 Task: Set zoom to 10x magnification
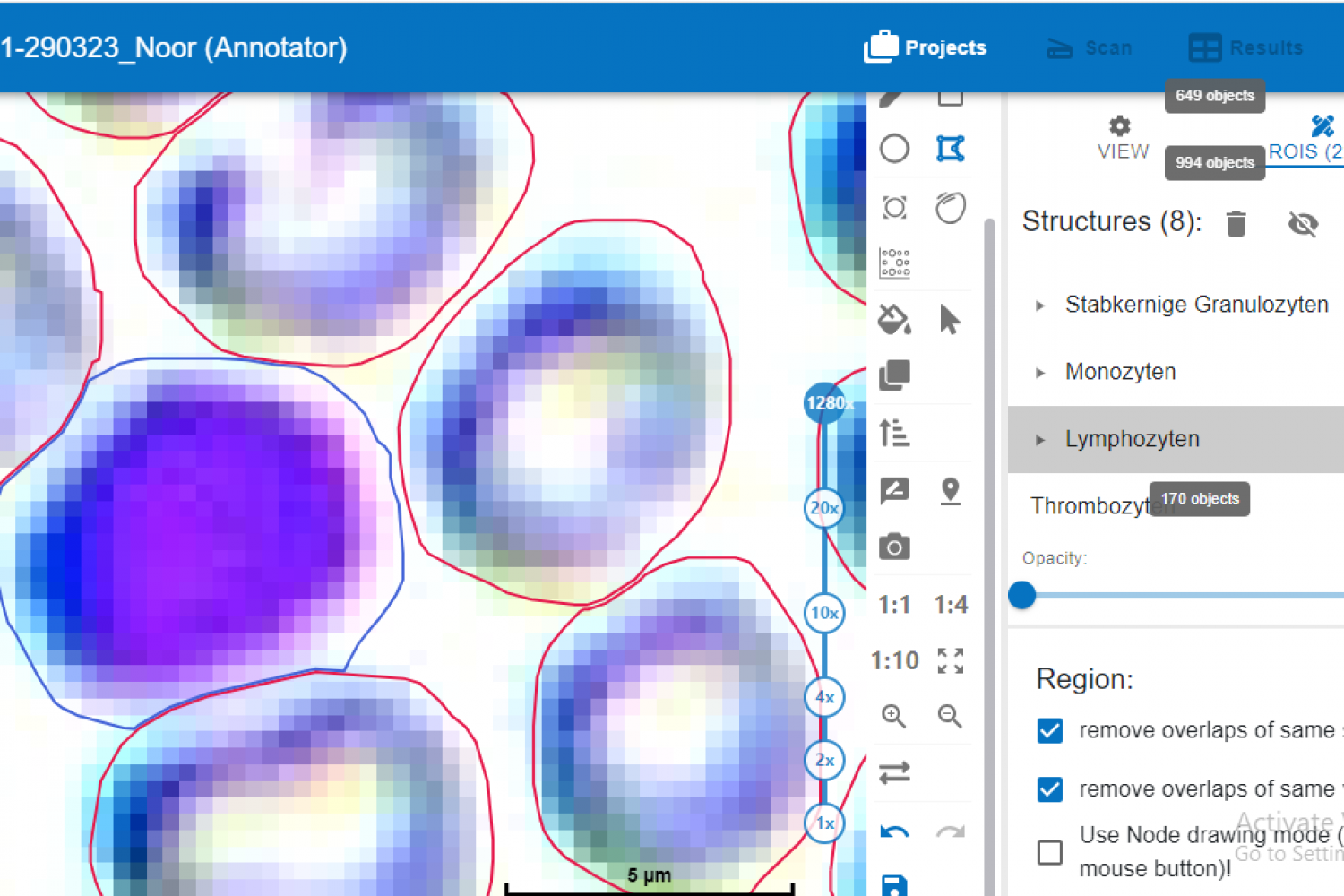824,614
